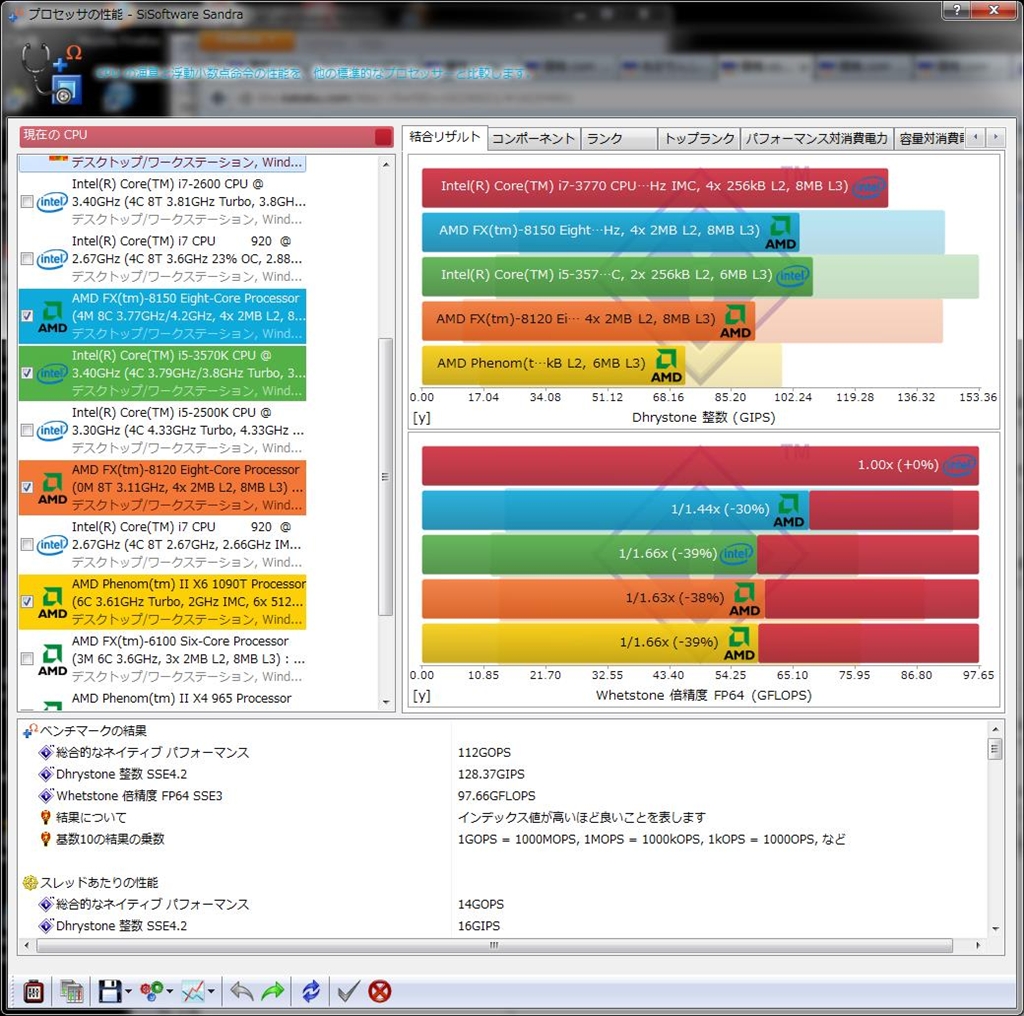Open the パフォーマンス対消費電力 tab
The height and width of the screenshot is (1016, 1024).
point(816,138)
